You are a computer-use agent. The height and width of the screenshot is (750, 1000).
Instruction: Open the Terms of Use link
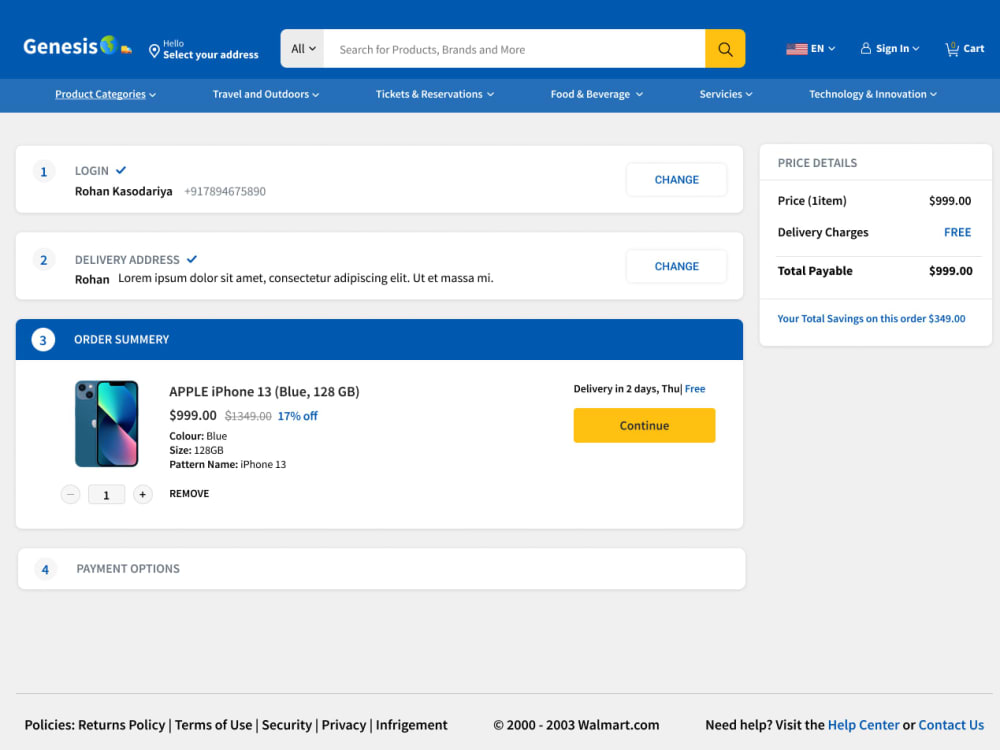click(x=213, y=725)
